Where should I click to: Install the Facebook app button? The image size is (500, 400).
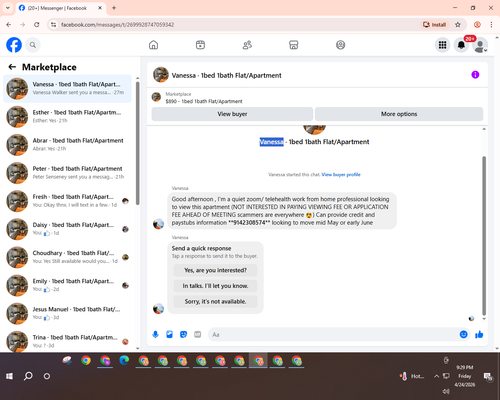434,25
